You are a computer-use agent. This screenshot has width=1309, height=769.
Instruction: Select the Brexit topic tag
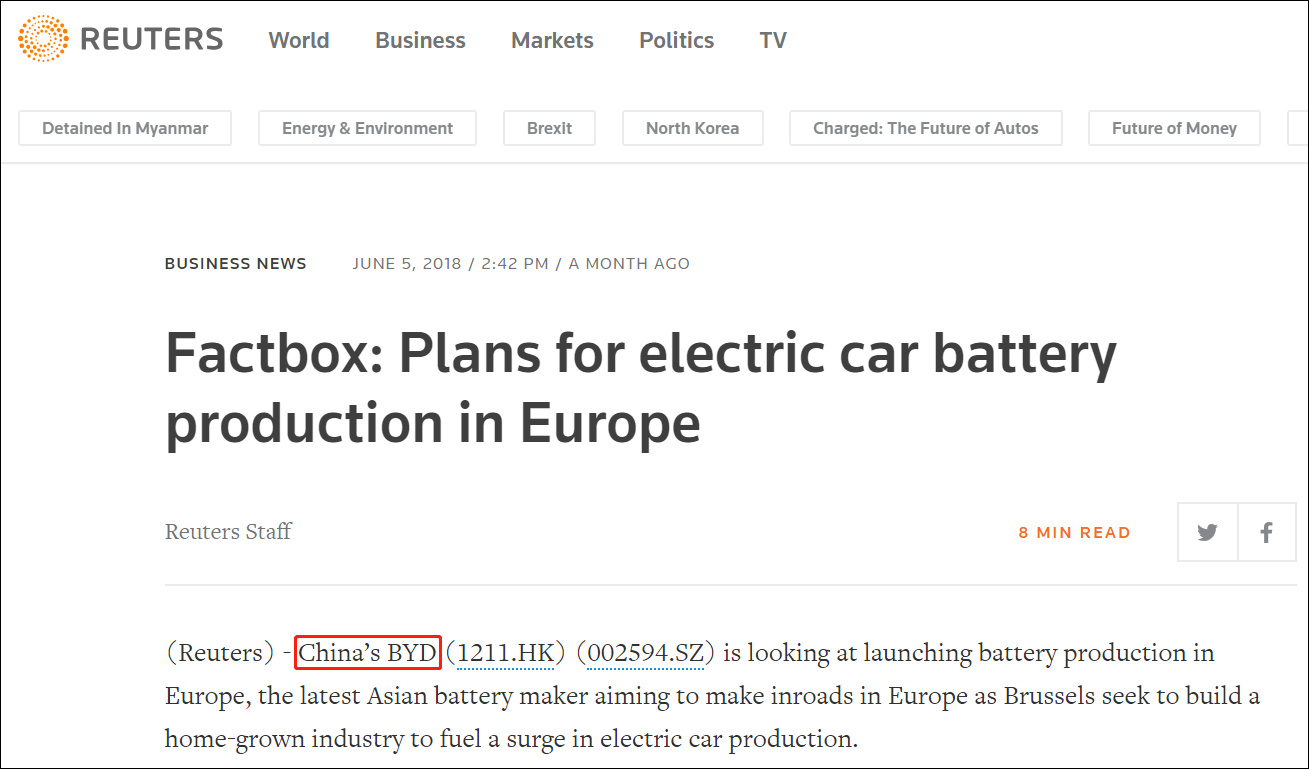[550, 128]
